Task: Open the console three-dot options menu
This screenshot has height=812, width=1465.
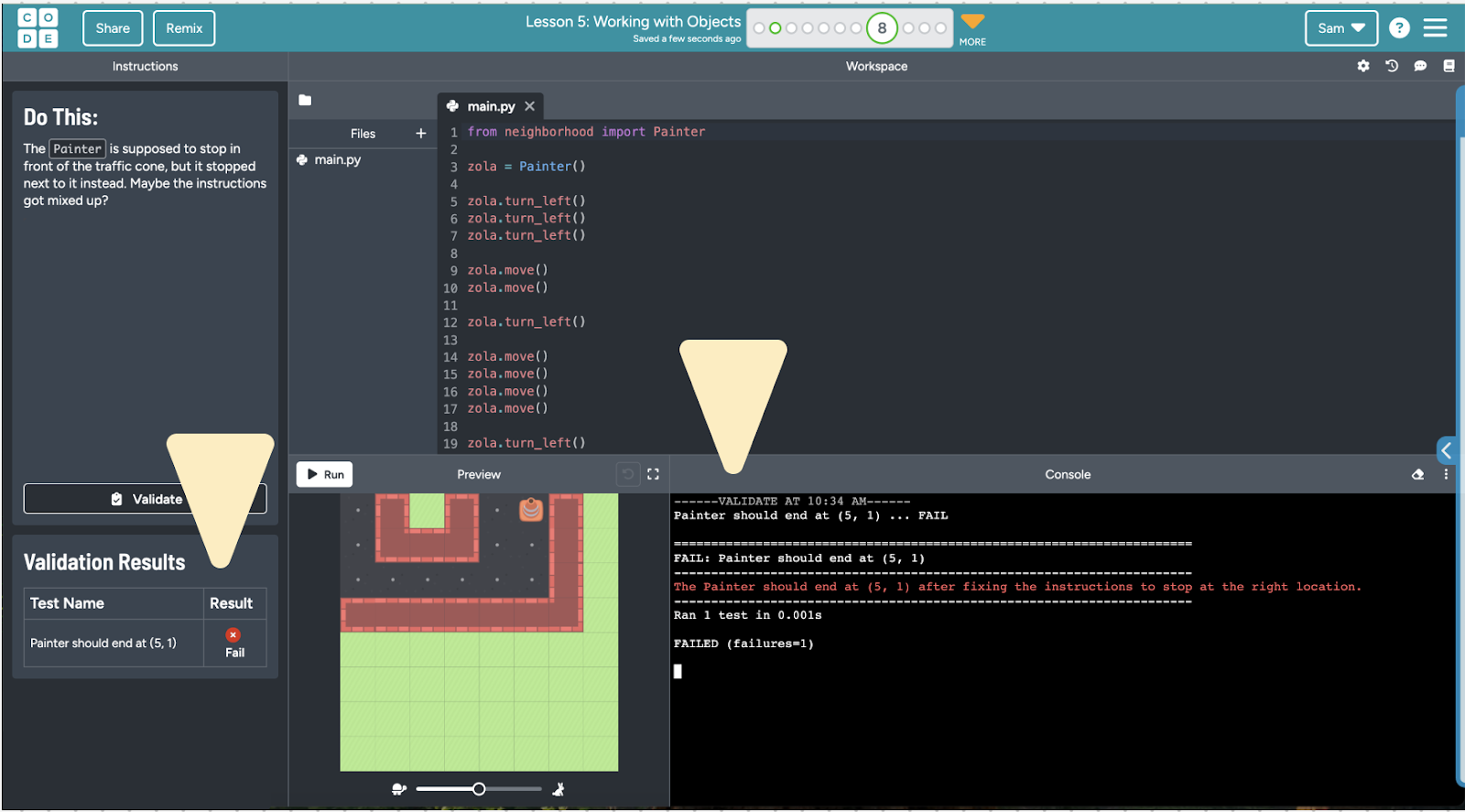Action: (1446, 474)
